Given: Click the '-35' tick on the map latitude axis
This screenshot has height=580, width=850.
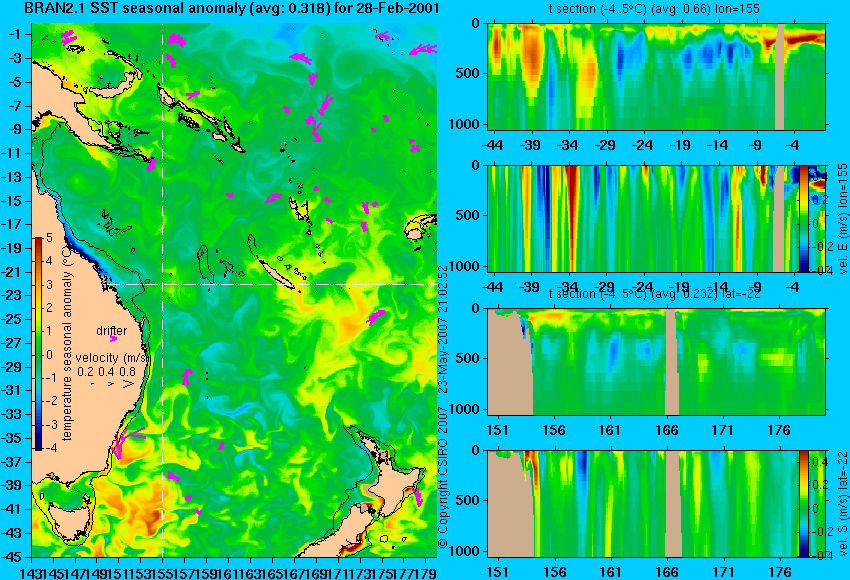Looking at the screenshot, I should 11,438.
